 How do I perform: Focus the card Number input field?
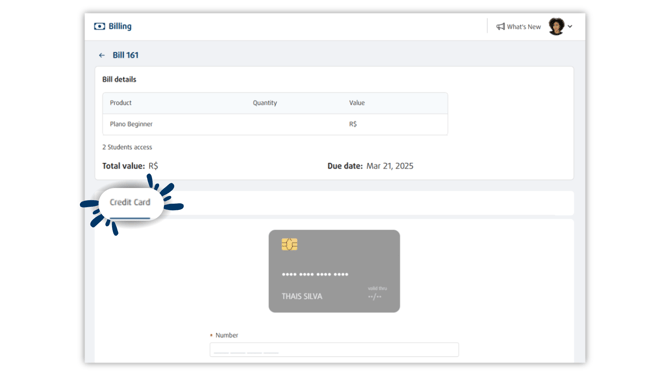pos(334,350)
